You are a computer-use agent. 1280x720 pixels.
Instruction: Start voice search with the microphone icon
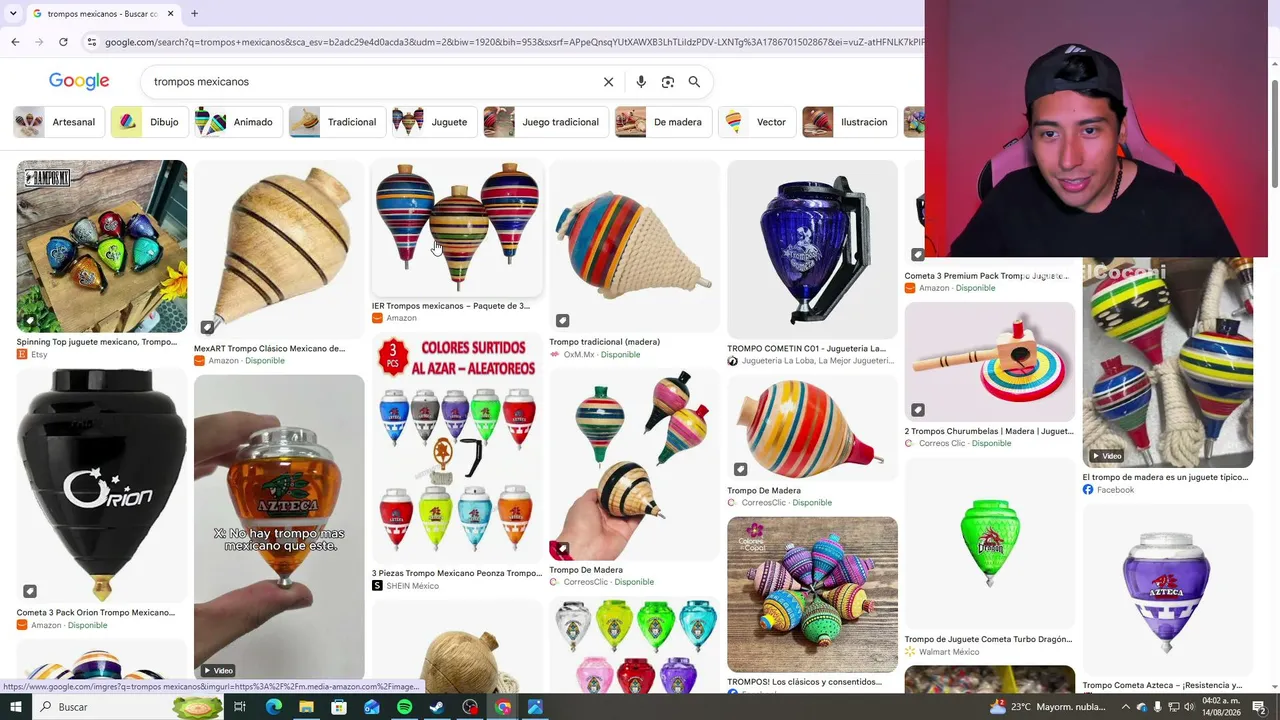pos(641,82)
